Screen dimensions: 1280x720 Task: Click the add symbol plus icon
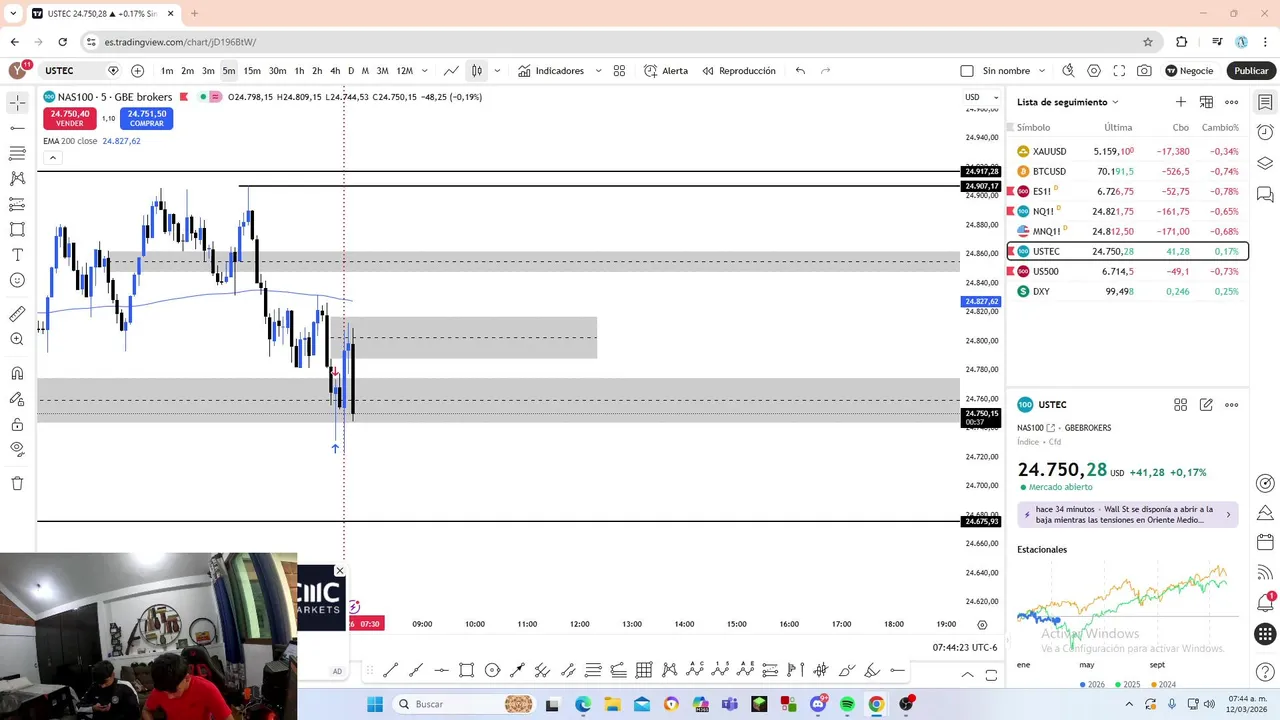pos(137,71)
